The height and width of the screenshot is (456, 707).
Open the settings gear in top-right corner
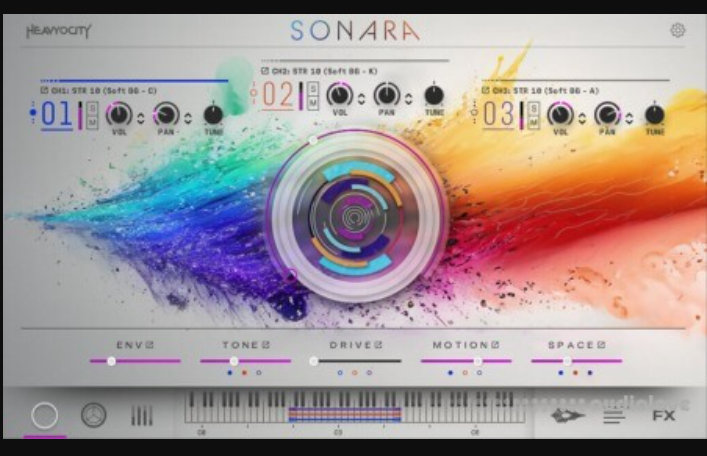677,30
